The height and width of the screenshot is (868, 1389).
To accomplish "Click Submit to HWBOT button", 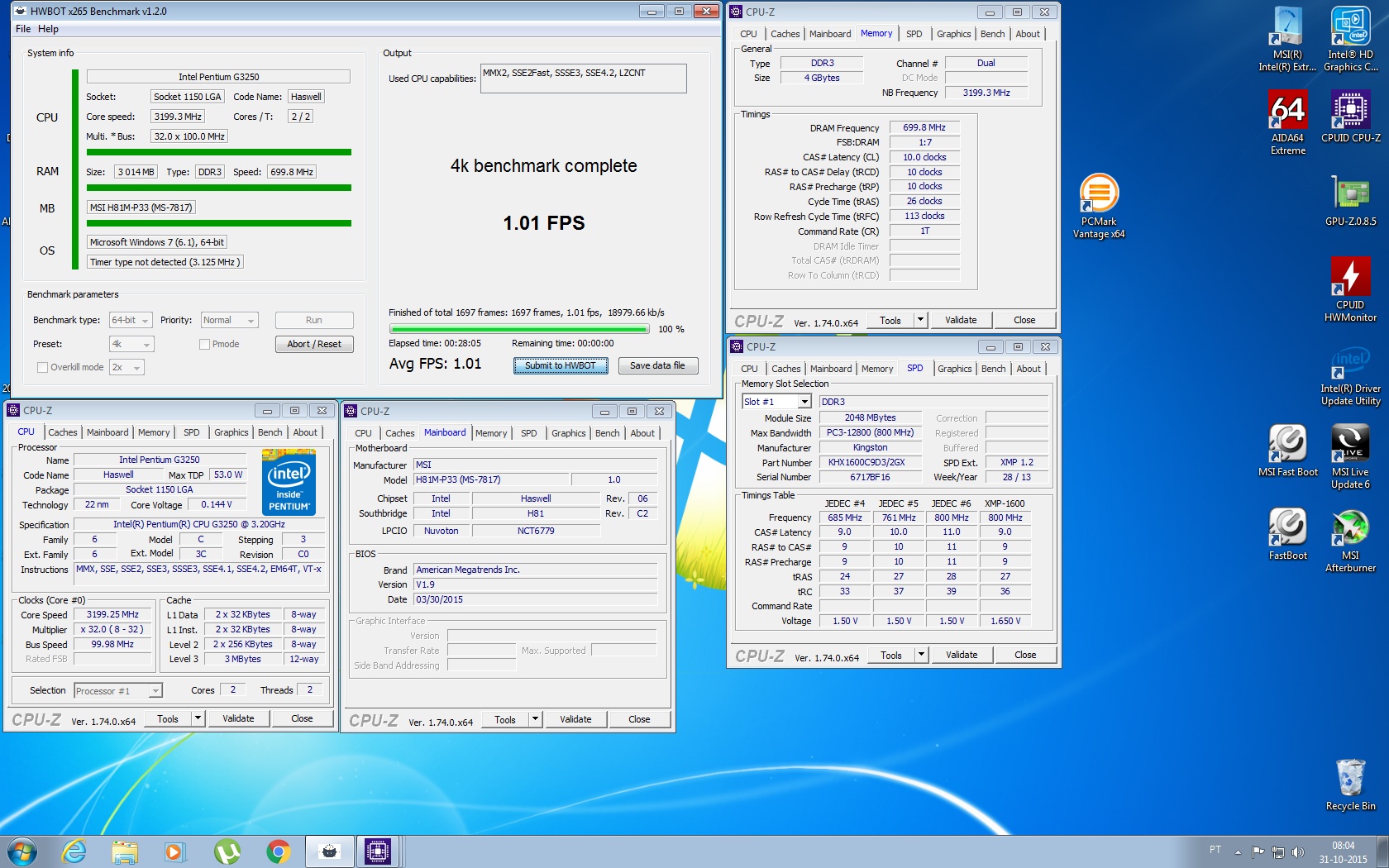I will (x=561, y=365).
